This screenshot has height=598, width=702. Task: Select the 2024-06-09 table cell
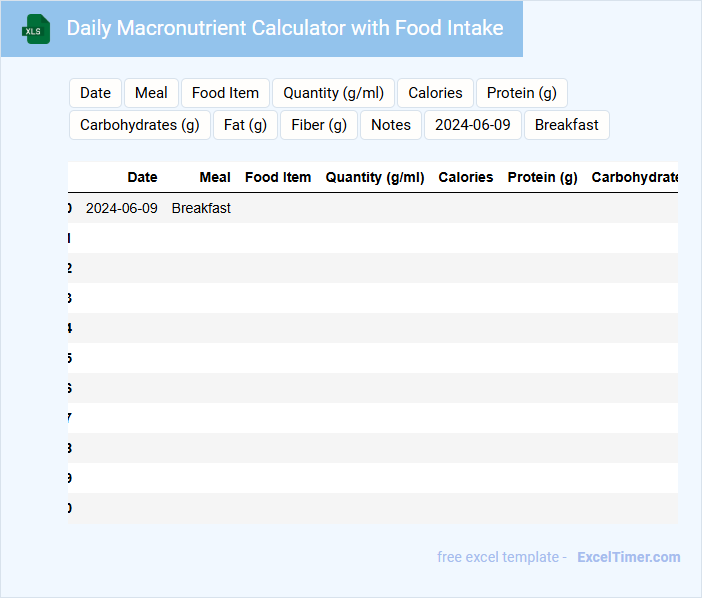(x=121, y=208)
